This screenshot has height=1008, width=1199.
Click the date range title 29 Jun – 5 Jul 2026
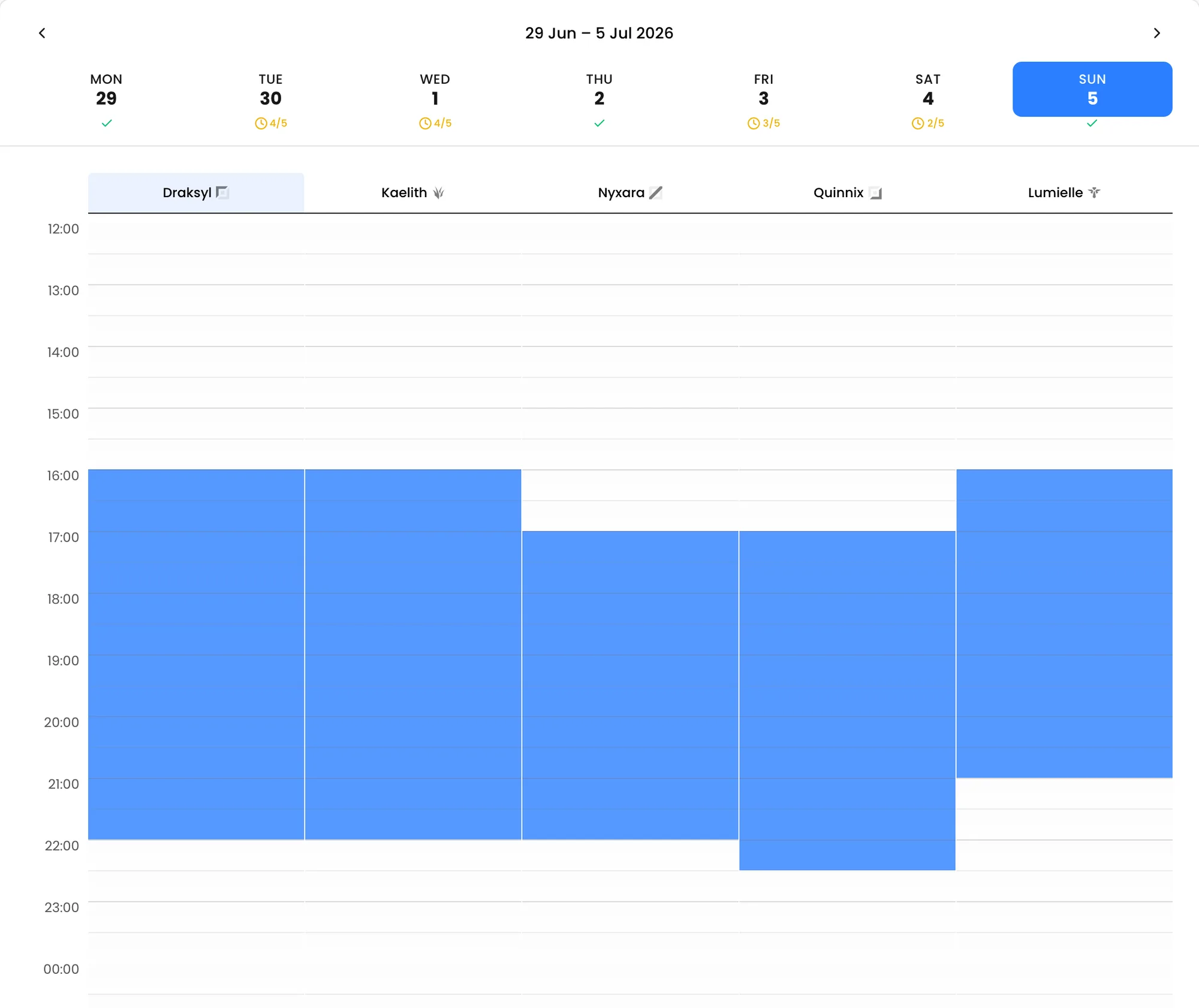[x=599, y=33]
